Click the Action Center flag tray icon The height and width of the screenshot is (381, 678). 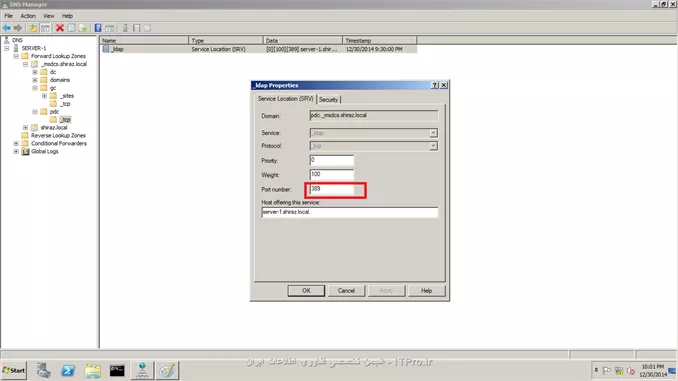pyautogui.click(x=607, y=371)
